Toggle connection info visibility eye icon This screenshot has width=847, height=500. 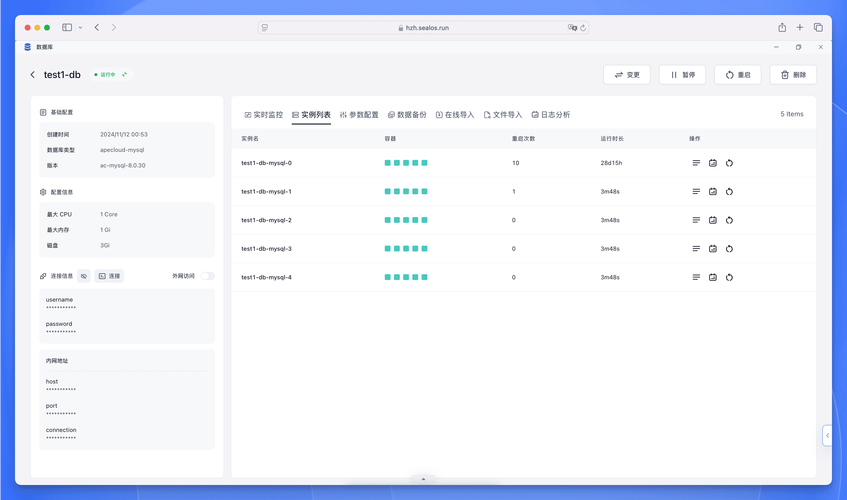coord(84,276)
